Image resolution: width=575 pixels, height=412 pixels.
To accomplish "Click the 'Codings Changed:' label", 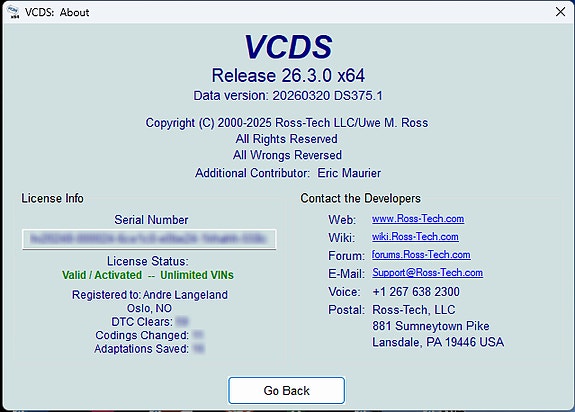I will pyautogui.click(x=142, y=335).
